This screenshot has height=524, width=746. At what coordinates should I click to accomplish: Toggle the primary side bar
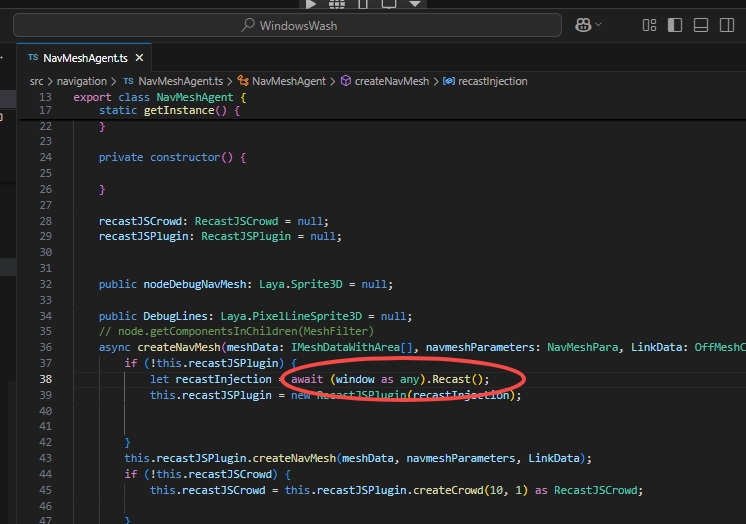pos(675,25)
